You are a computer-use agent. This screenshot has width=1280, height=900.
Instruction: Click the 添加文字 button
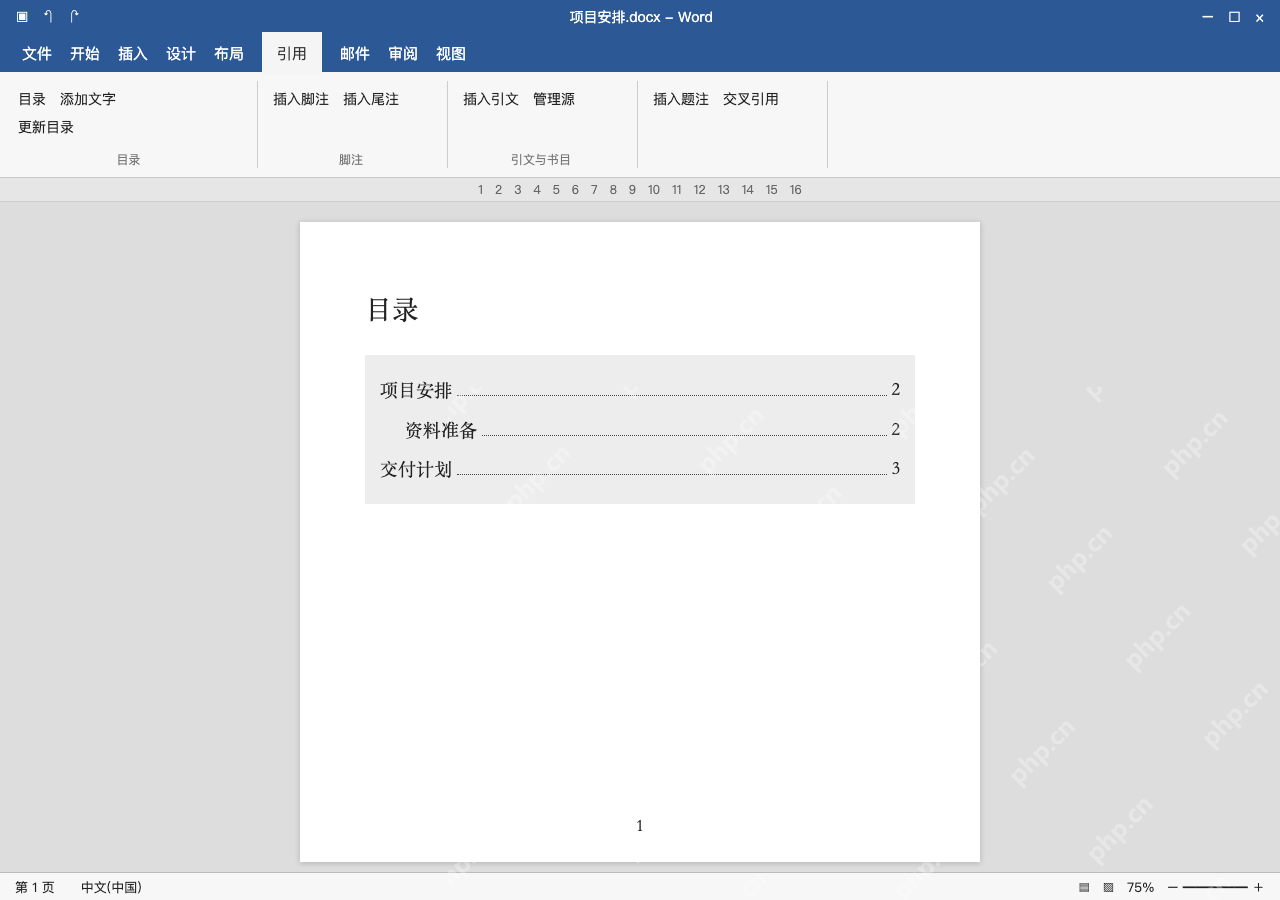click(88, 99)
